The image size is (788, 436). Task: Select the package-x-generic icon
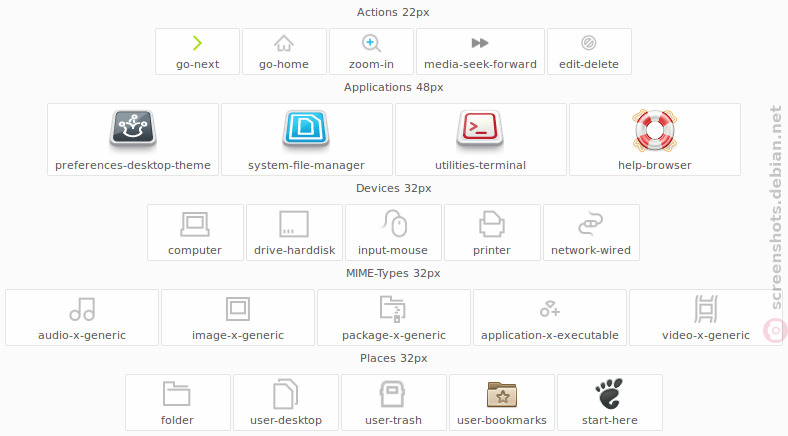[x=393, y=309]
